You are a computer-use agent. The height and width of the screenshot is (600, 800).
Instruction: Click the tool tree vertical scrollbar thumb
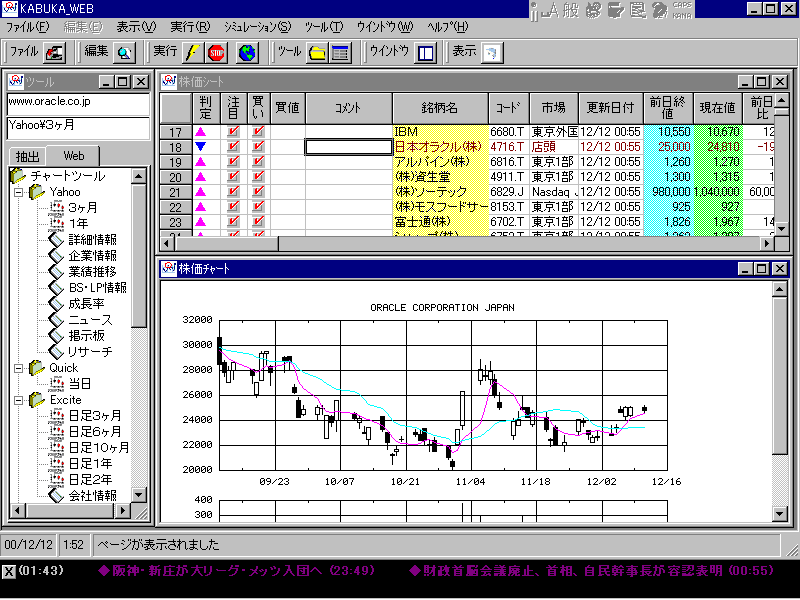pyautogui.click(x=139, y=256)
